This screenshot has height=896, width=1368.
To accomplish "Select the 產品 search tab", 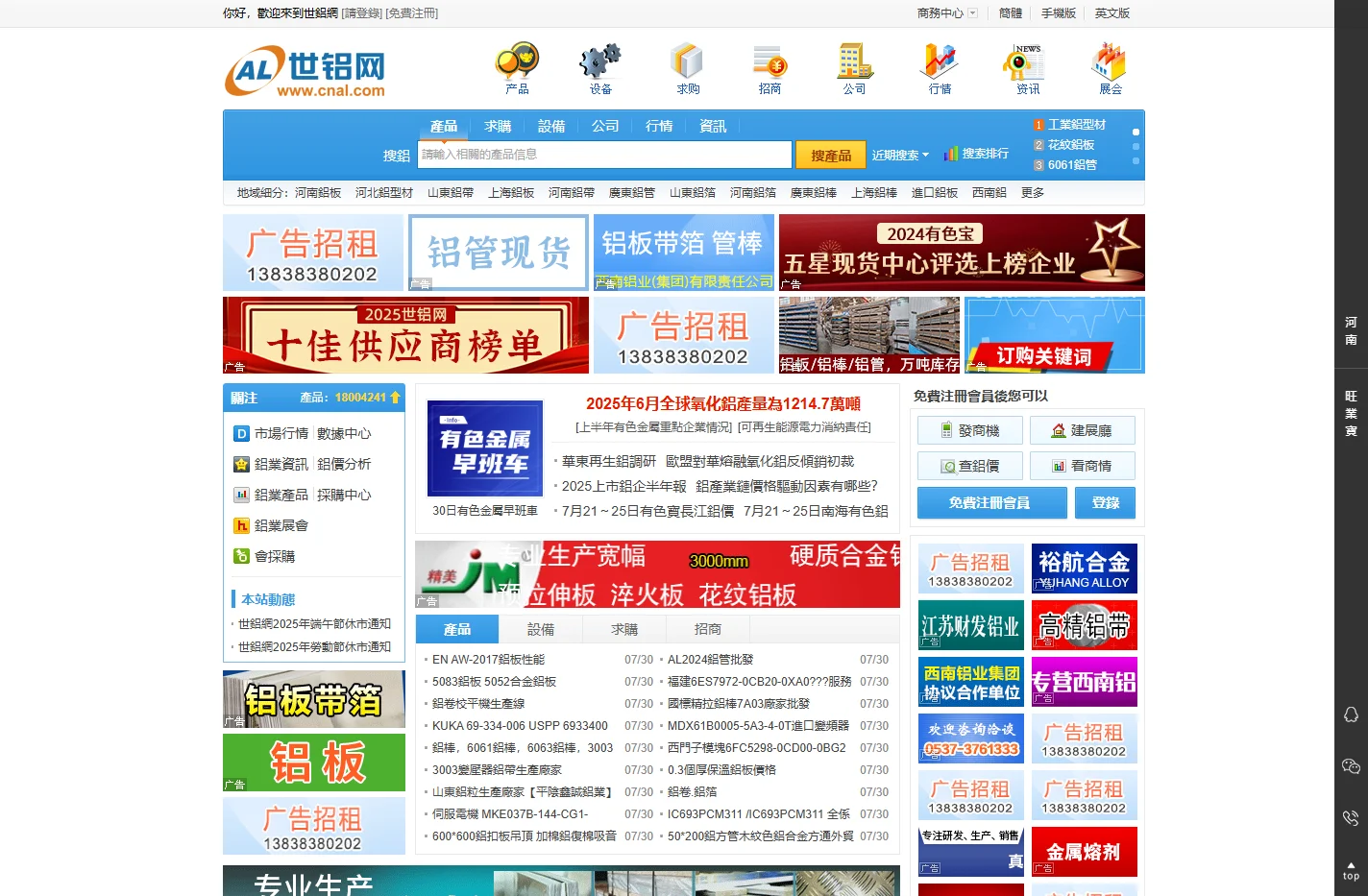I will (444, 127).
